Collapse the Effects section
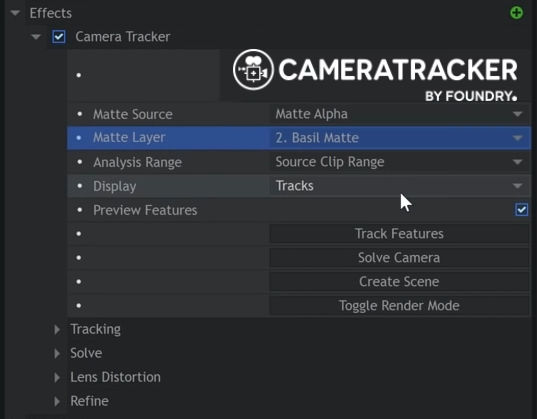537x419 pixels. (15, 13)
